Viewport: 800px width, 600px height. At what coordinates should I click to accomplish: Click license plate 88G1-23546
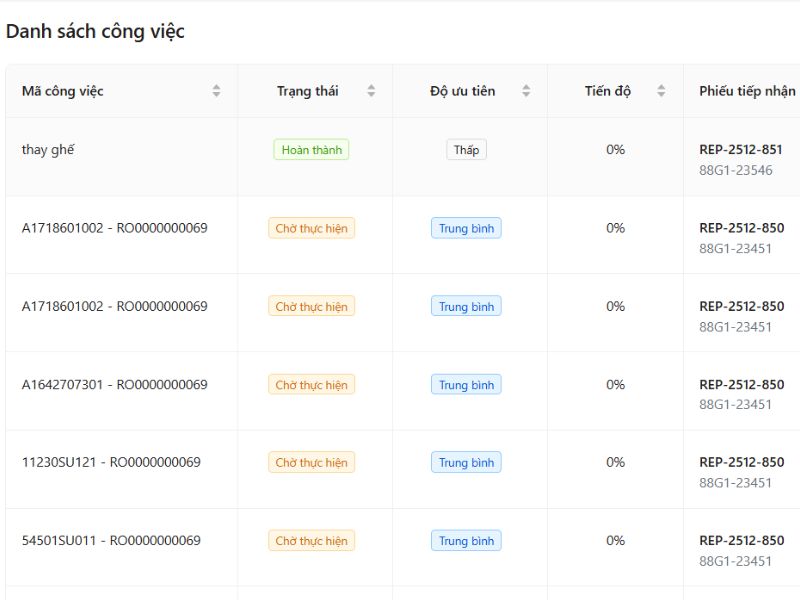pyautogui.click(x=735, y=171)
